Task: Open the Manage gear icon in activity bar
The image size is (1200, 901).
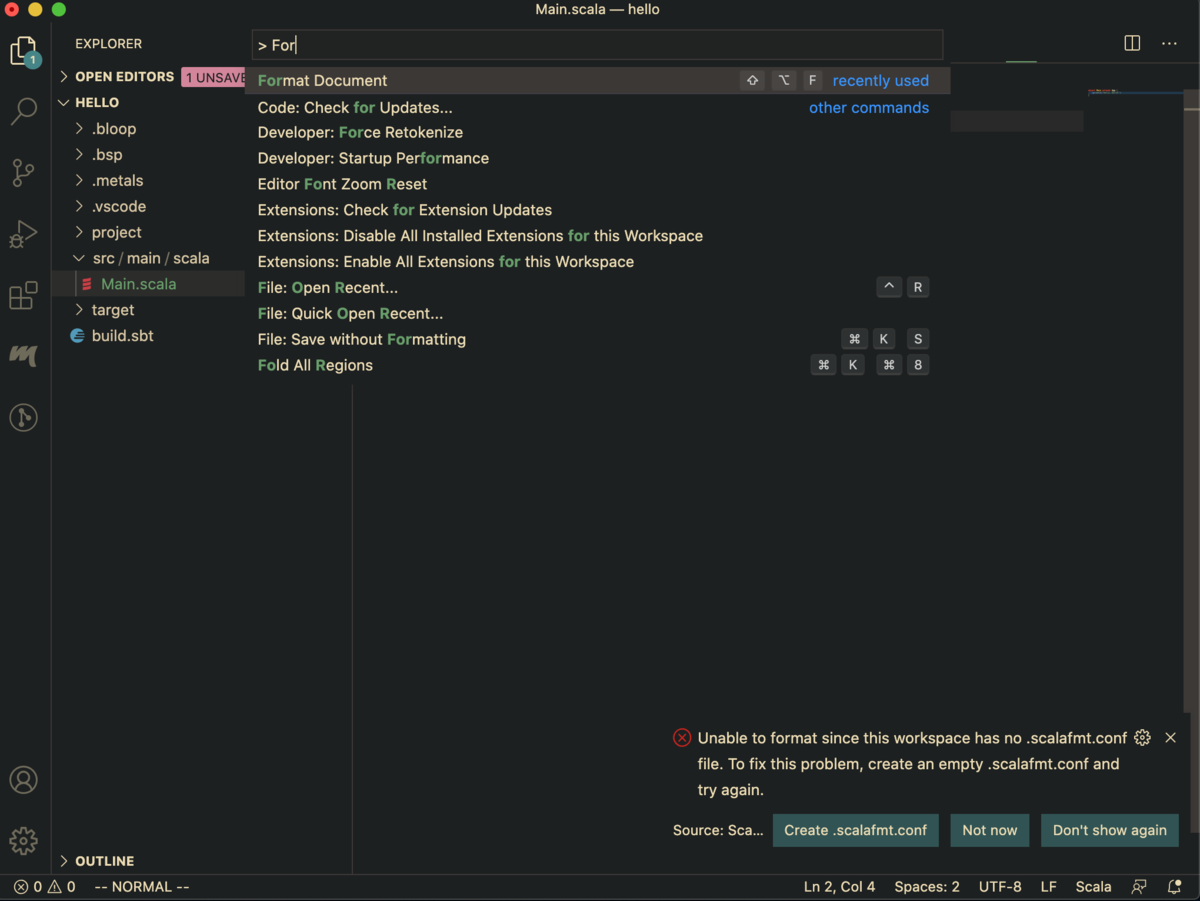Action: [24, 840]
